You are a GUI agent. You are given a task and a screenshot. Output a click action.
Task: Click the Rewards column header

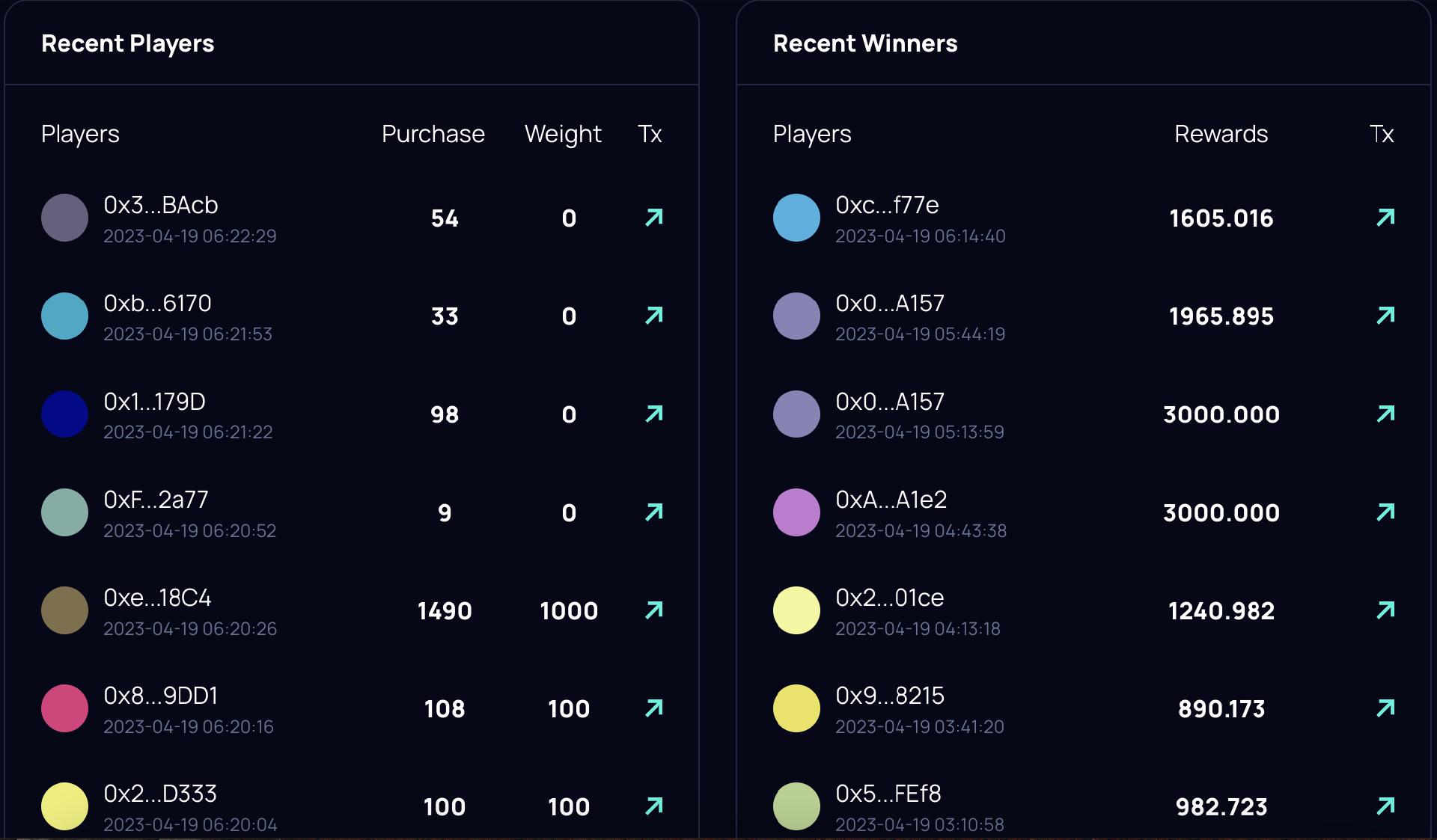(x=1221, y=134)
